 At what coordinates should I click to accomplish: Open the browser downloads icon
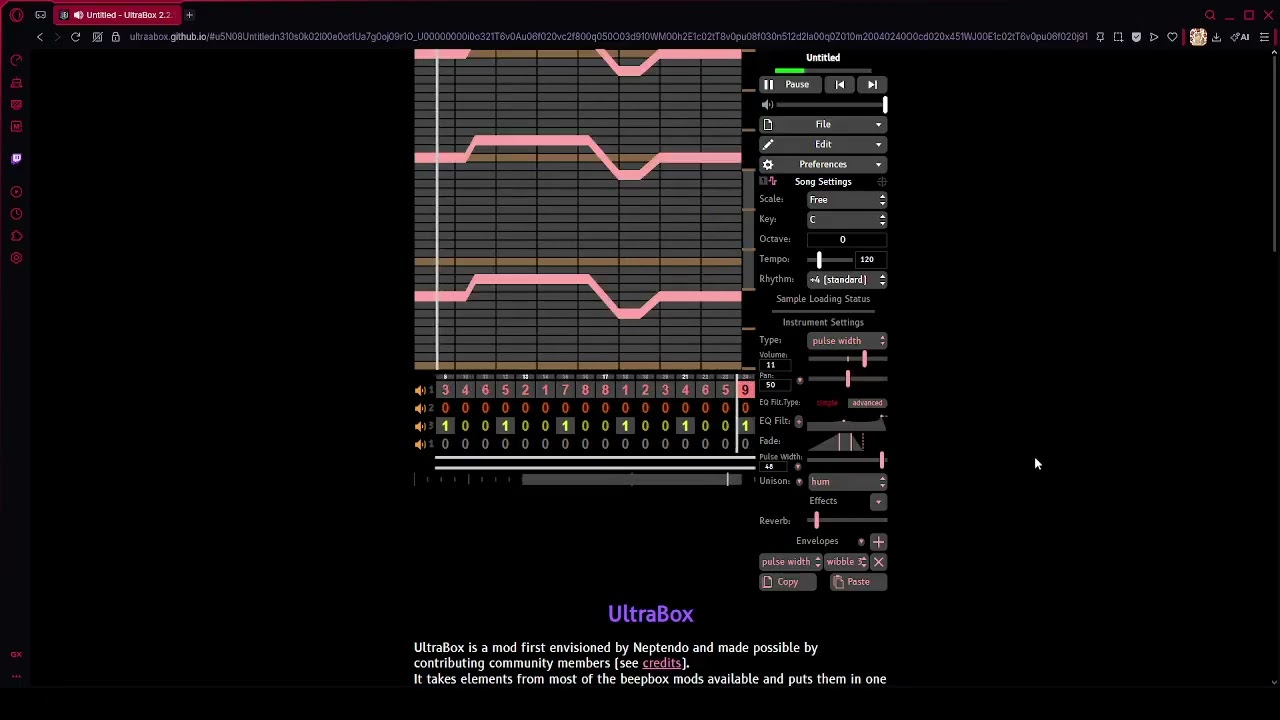pos(1217,37)
